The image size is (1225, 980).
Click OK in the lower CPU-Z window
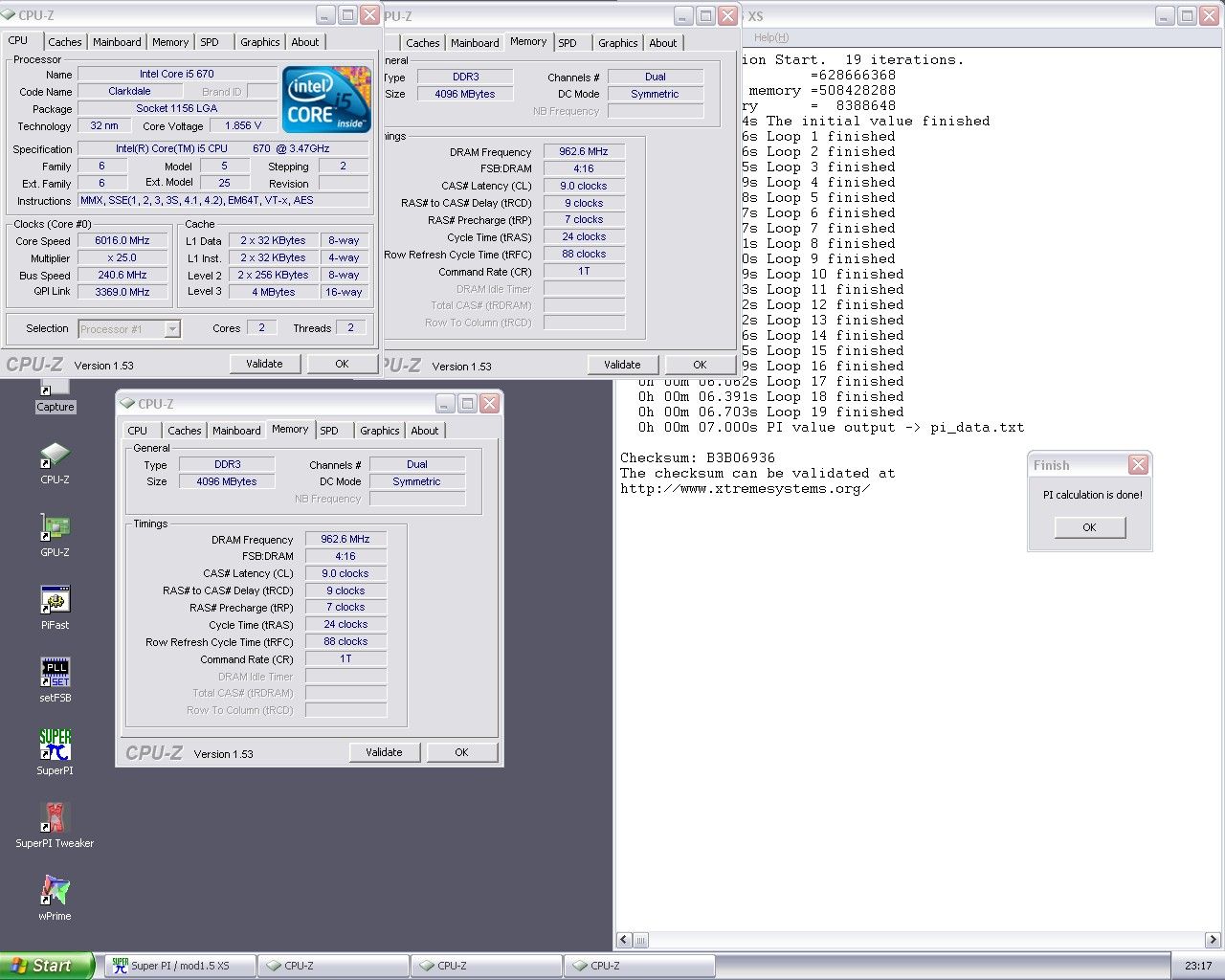click(x=461, y=752)
